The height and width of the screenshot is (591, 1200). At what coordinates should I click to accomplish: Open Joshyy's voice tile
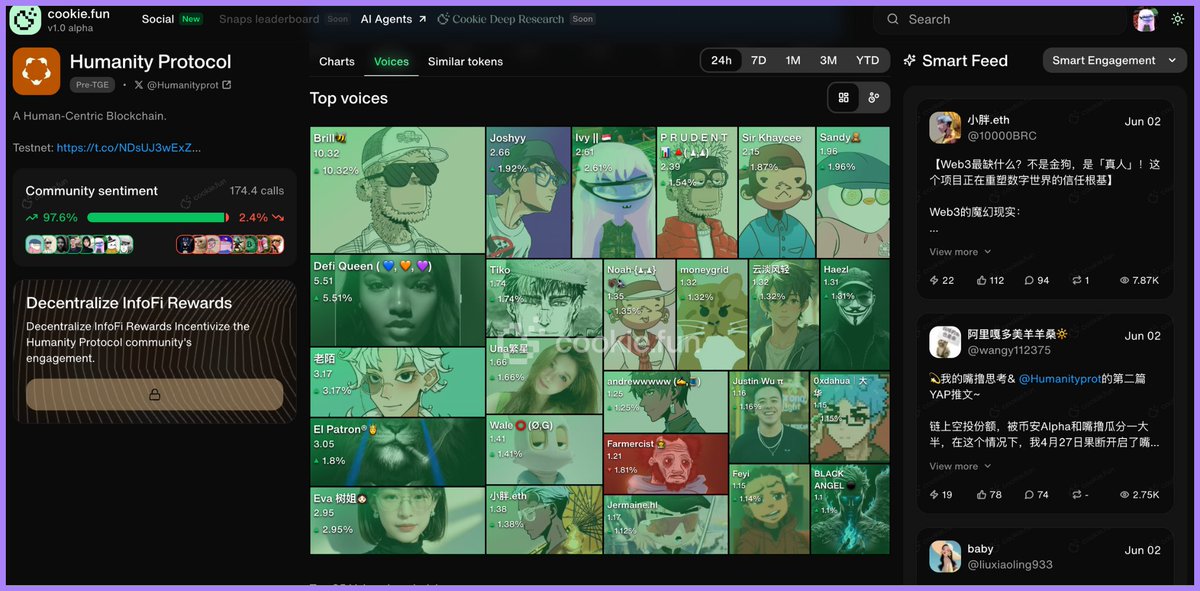[528, 192]
